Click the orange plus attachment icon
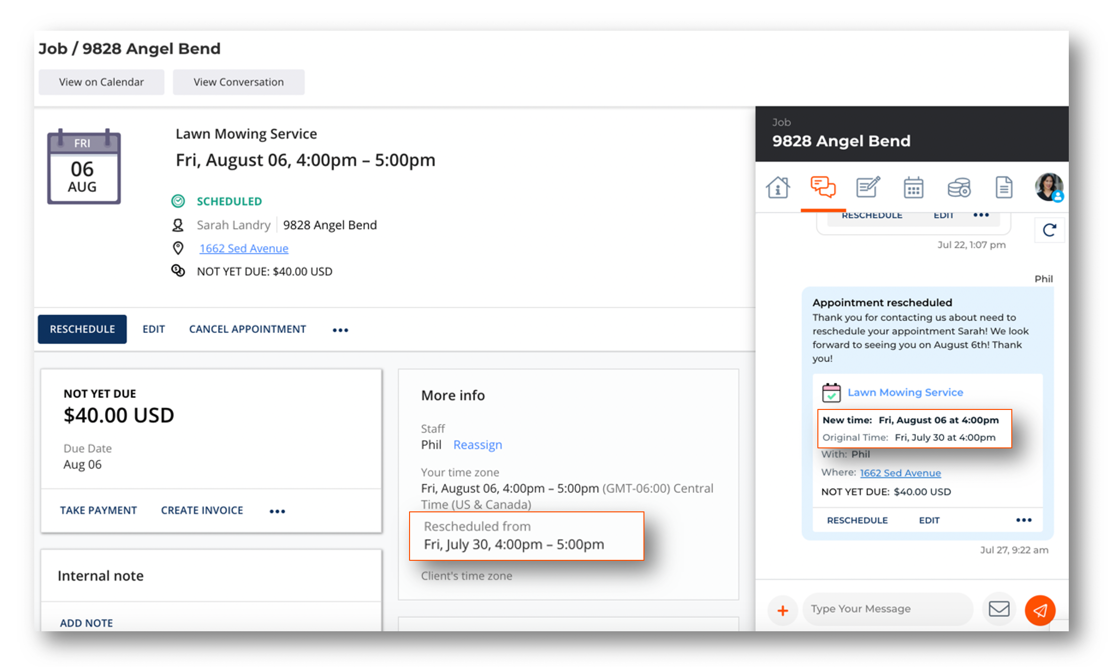 coord(782,610)
